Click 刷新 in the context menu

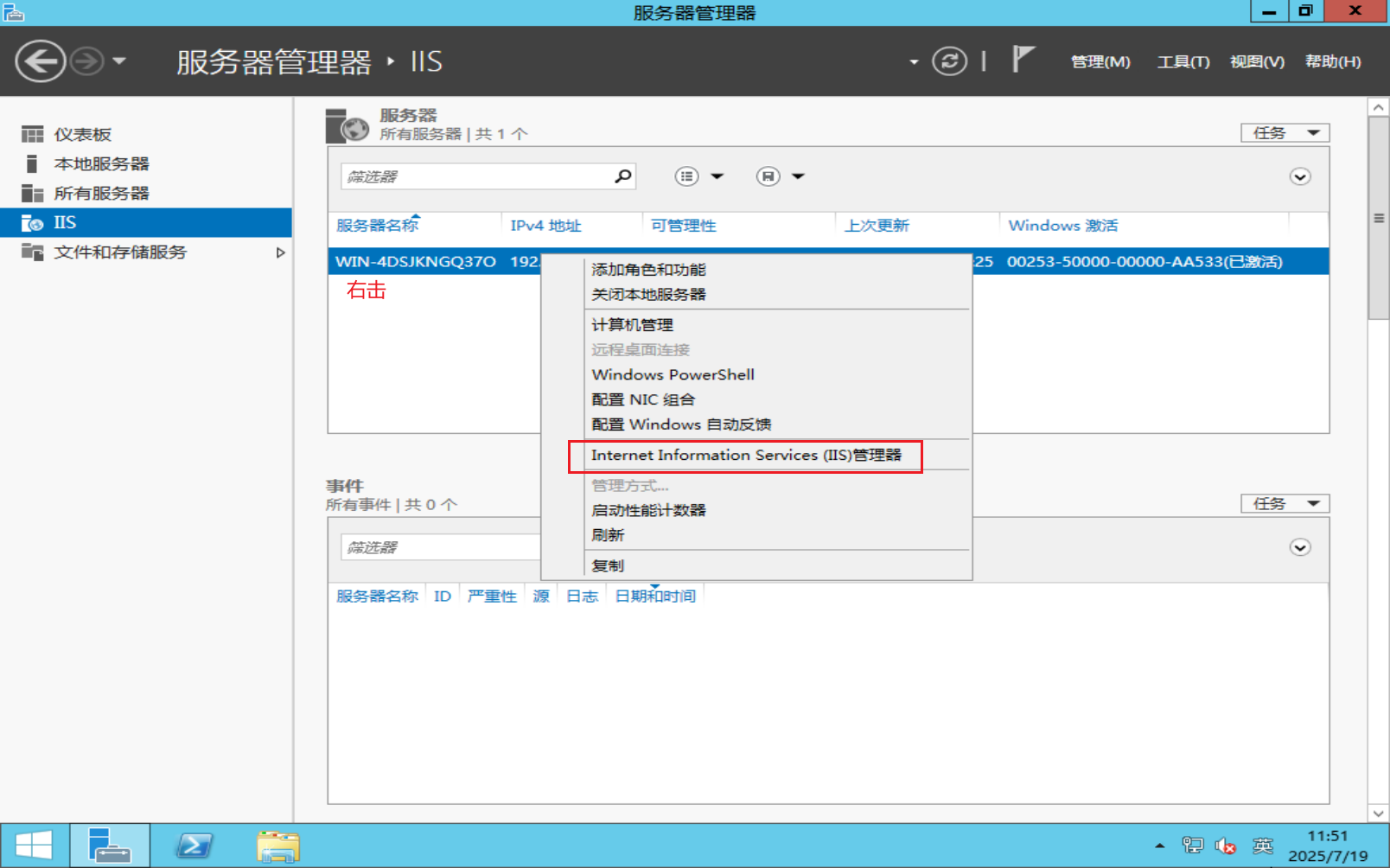608,534
